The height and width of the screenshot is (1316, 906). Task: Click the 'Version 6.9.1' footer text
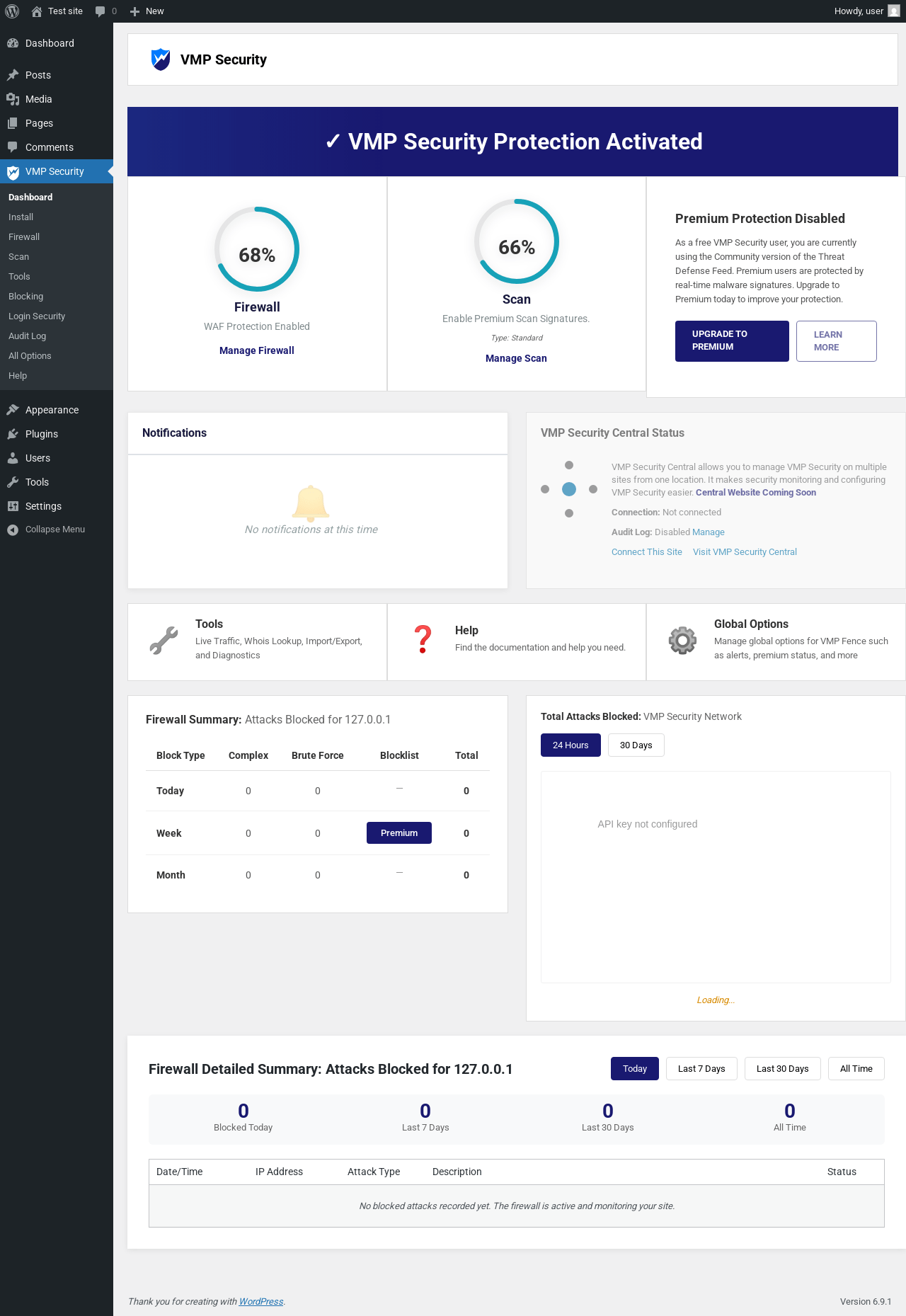click(x=866, y=1302)
